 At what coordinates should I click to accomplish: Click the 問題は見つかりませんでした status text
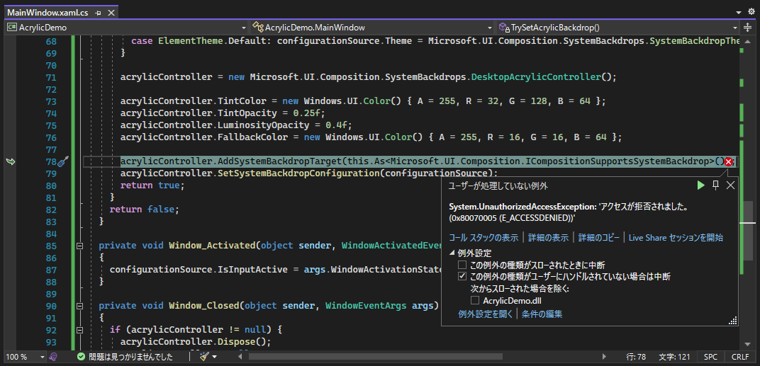click(x=131, y=357)
